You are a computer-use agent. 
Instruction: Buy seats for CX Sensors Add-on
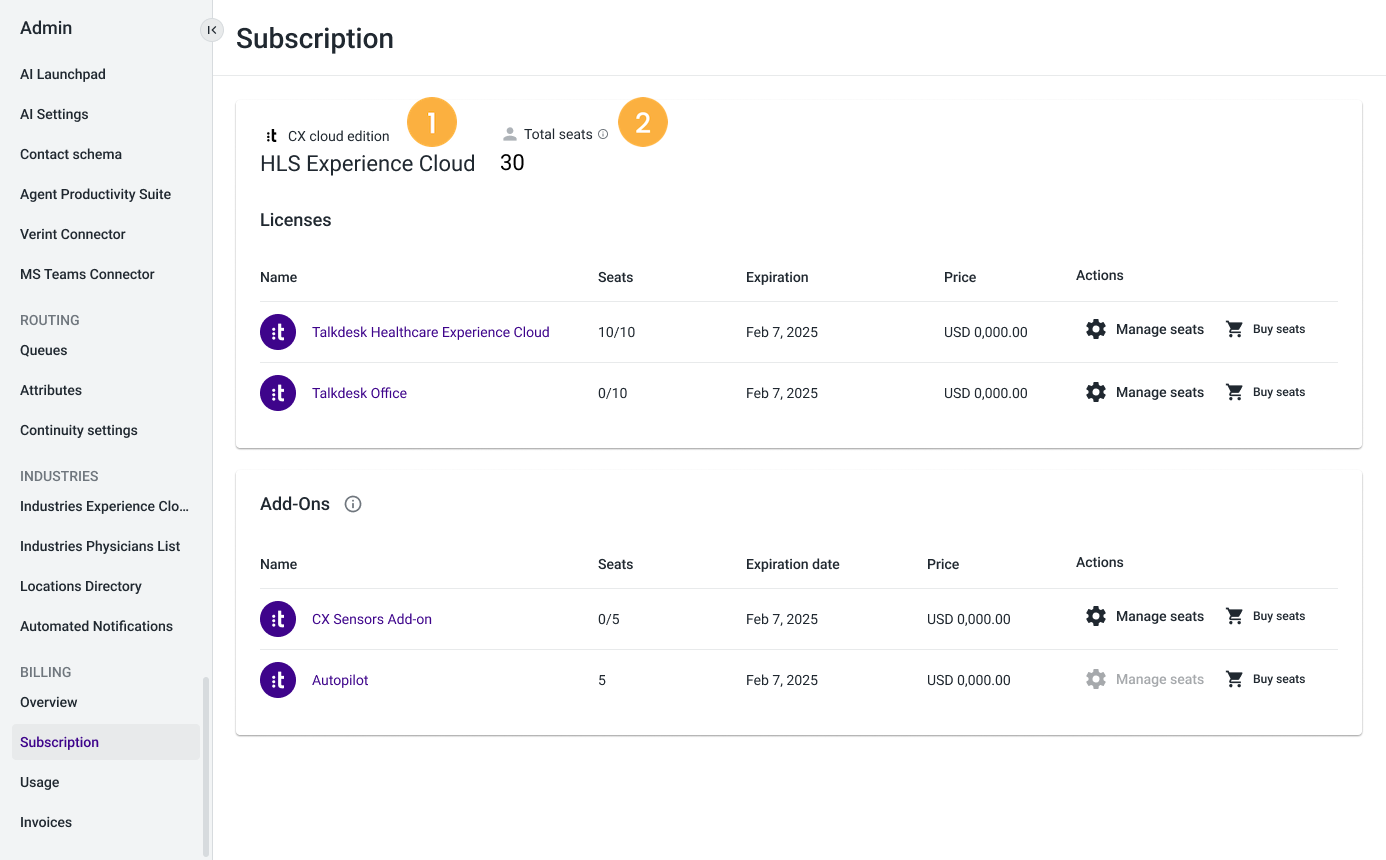(x=1279, y=616)
